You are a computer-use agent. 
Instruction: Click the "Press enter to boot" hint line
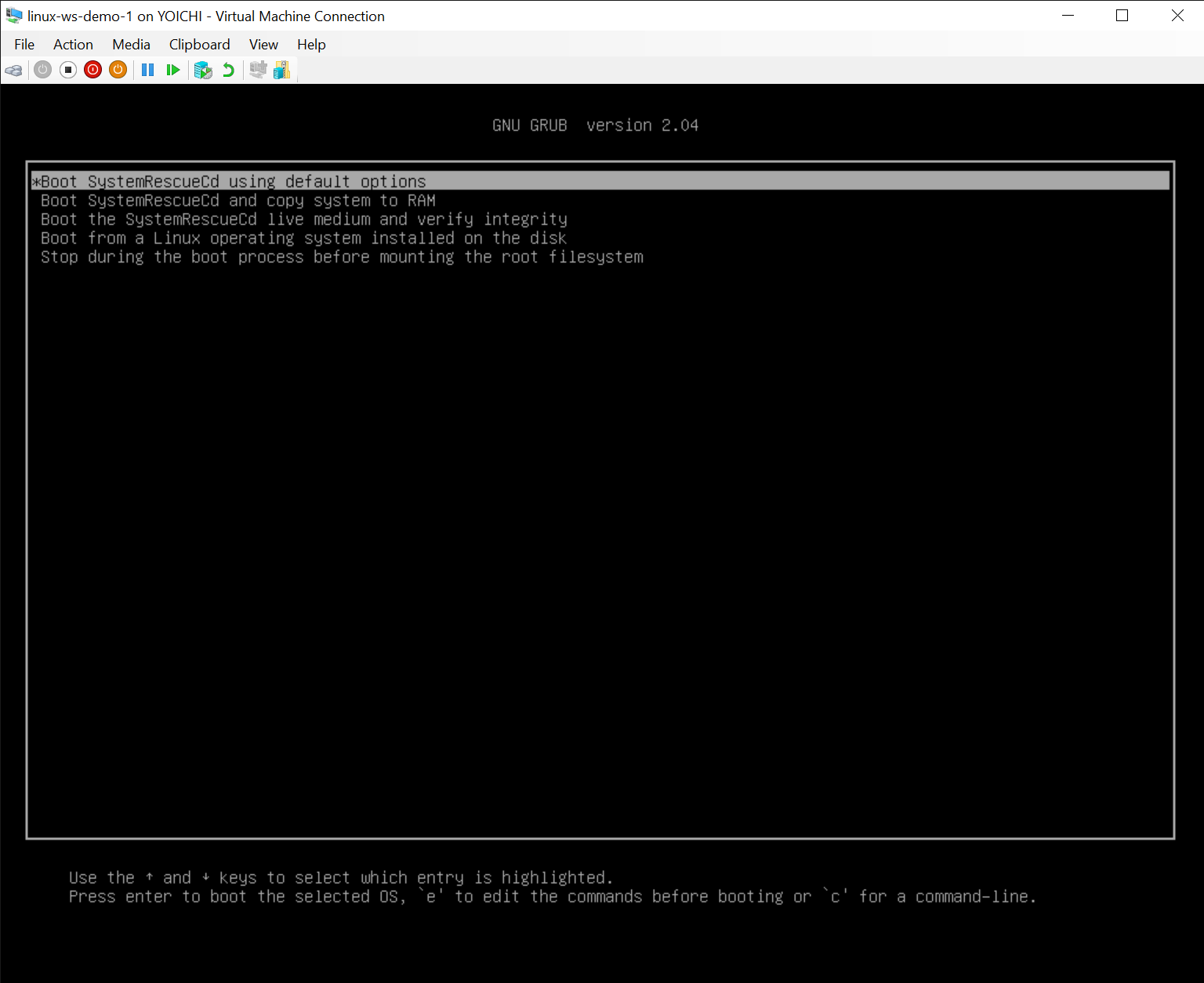pyautogui.click(x=553, y=897)
